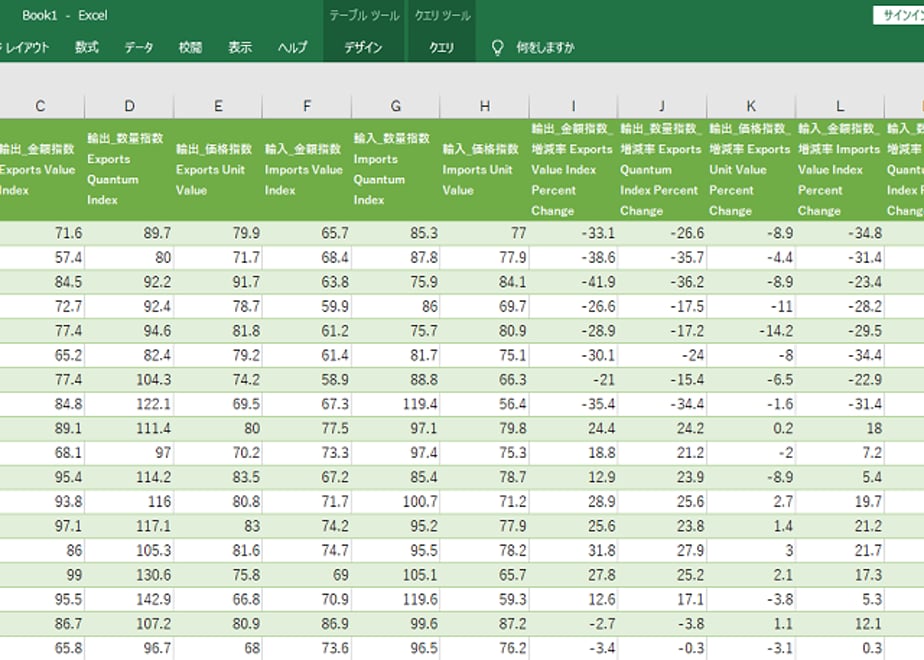Select column K header
The height and width of the screenshot is (660, 924).
pyautogui.click(x=751, y=106)
